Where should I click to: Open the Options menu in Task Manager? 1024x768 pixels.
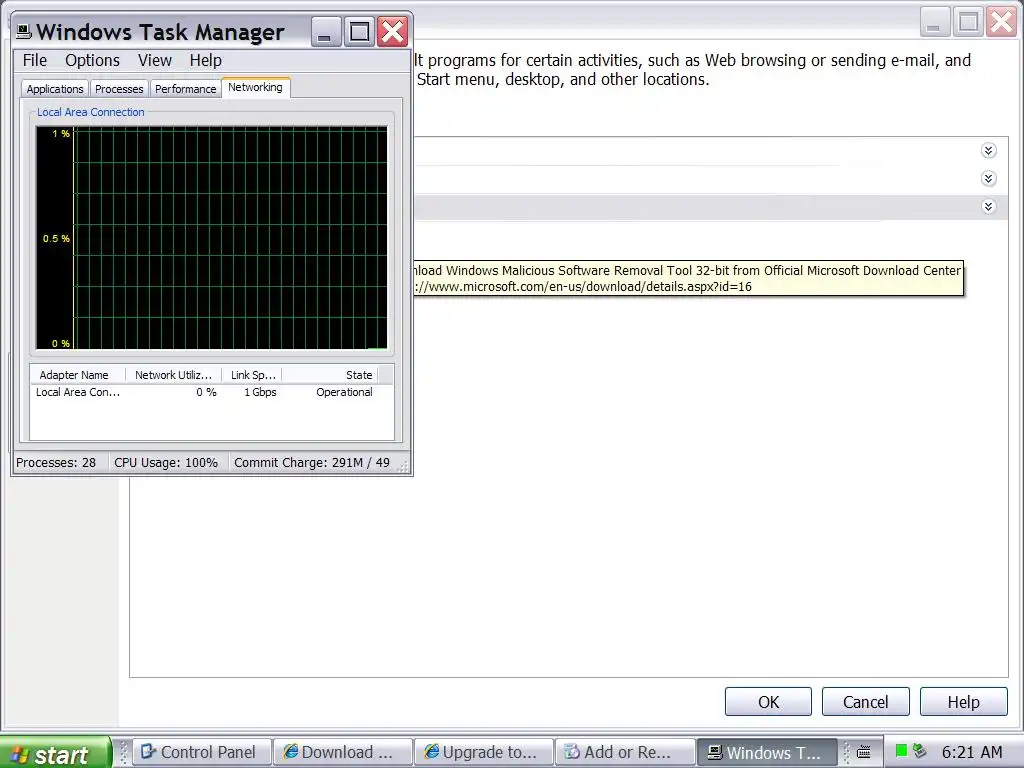click(92, 61)
